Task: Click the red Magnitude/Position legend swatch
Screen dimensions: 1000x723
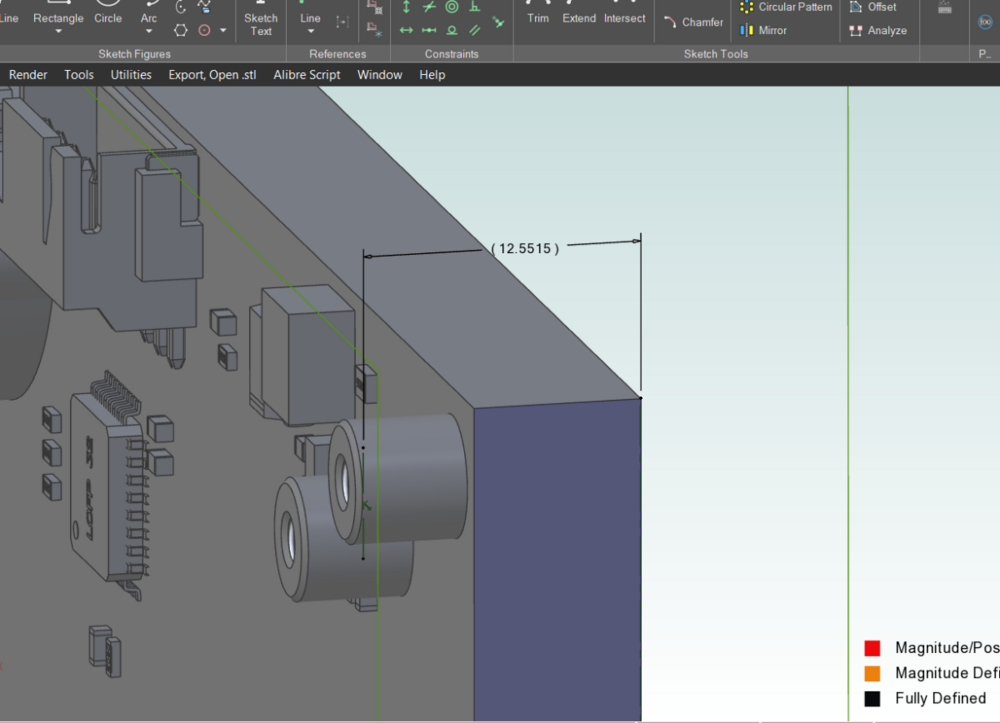Action: click(872, 648)
